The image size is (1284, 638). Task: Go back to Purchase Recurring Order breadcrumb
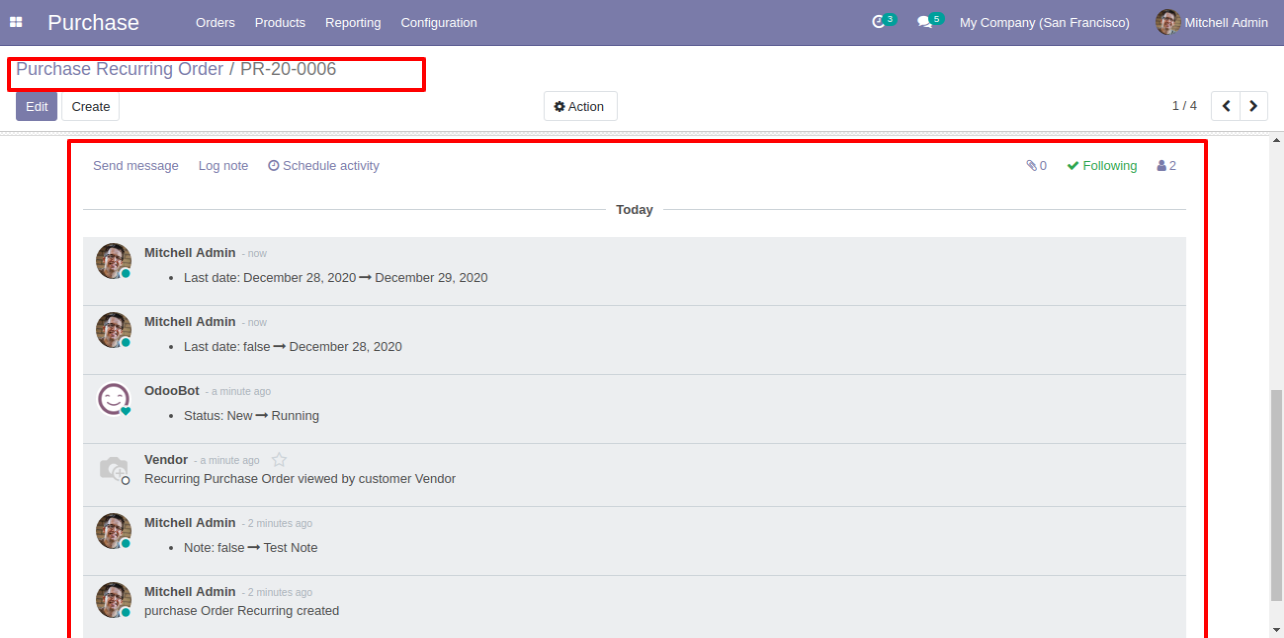(120, 69)
